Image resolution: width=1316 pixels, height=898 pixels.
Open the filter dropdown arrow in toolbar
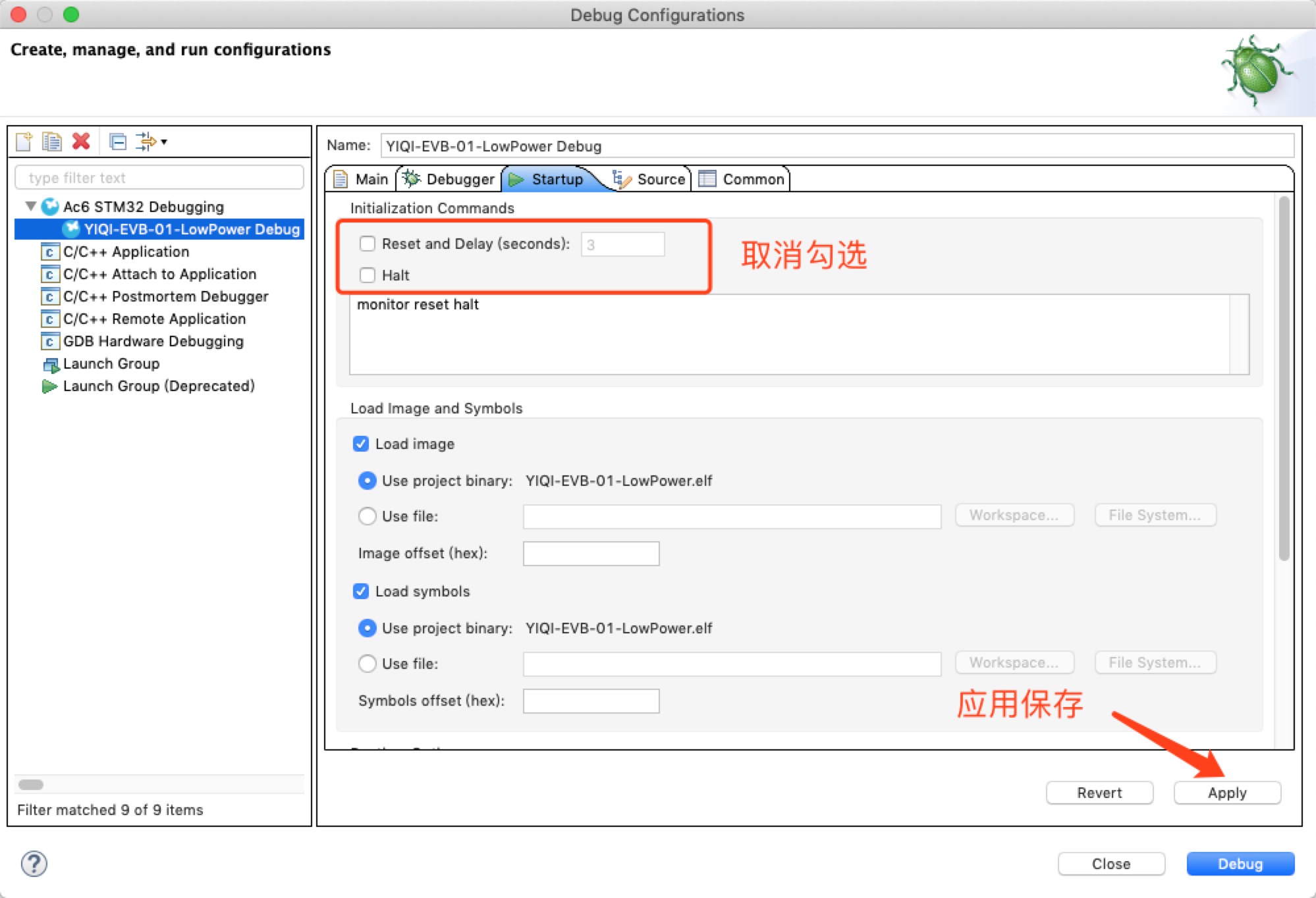pos(164,142)
